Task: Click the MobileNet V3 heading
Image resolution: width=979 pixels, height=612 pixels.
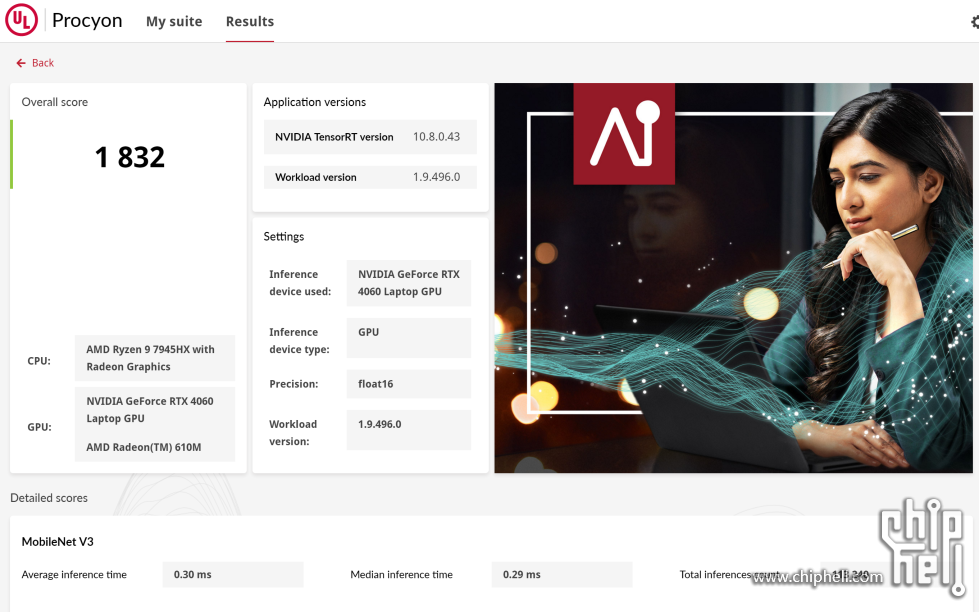Action: pos(58,541)
